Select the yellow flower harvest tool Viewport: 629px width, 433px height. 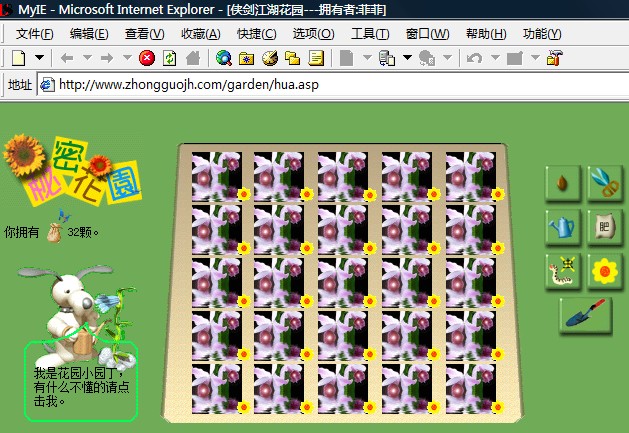coord(605,271)
